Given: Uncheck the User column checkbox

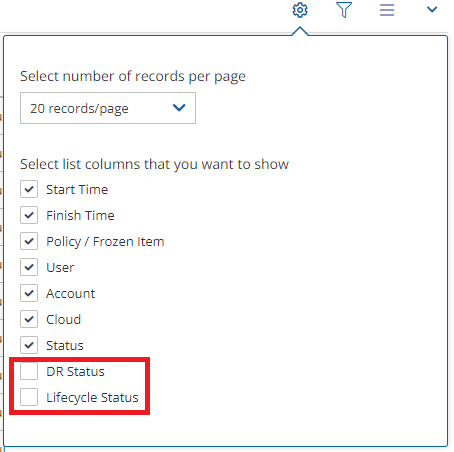Looking at the screenshot, I should pyautogui.click(x=29, y=267).
